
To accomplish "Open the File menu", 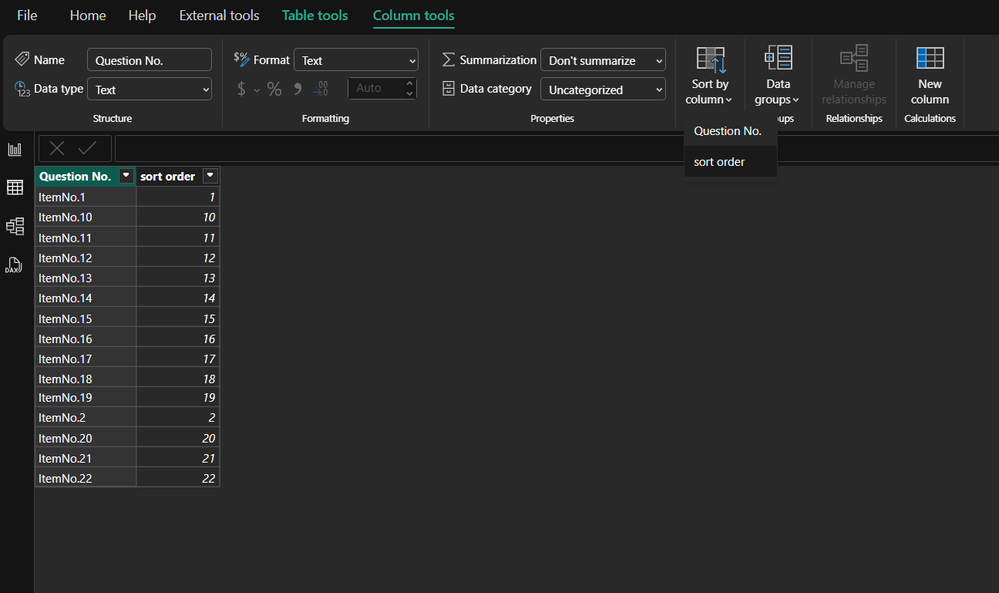I will [27, 15].
